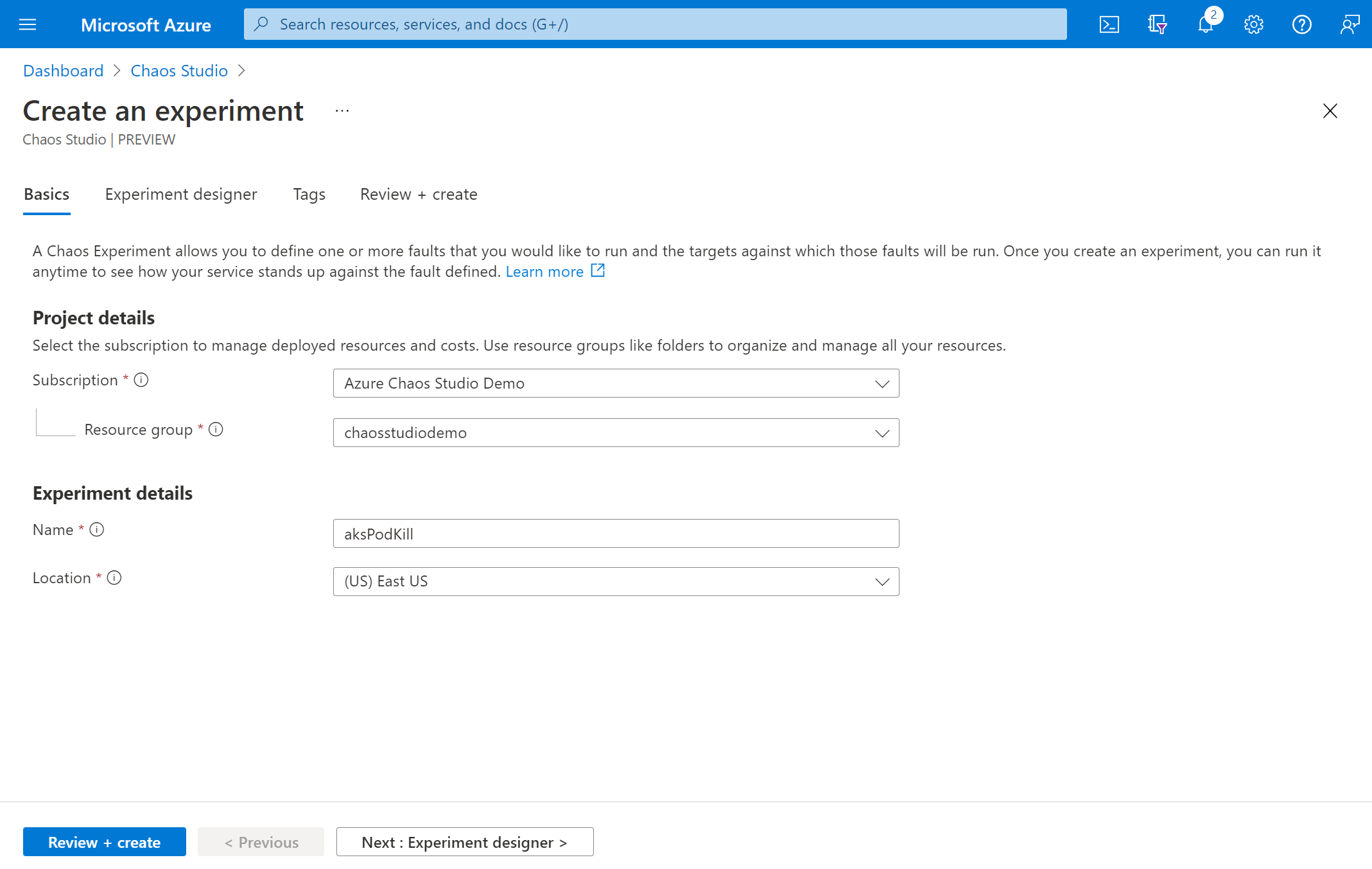Viewport: 1372px width, 869px height.
Task: Click the Basics tab
Action: [46, 194]
